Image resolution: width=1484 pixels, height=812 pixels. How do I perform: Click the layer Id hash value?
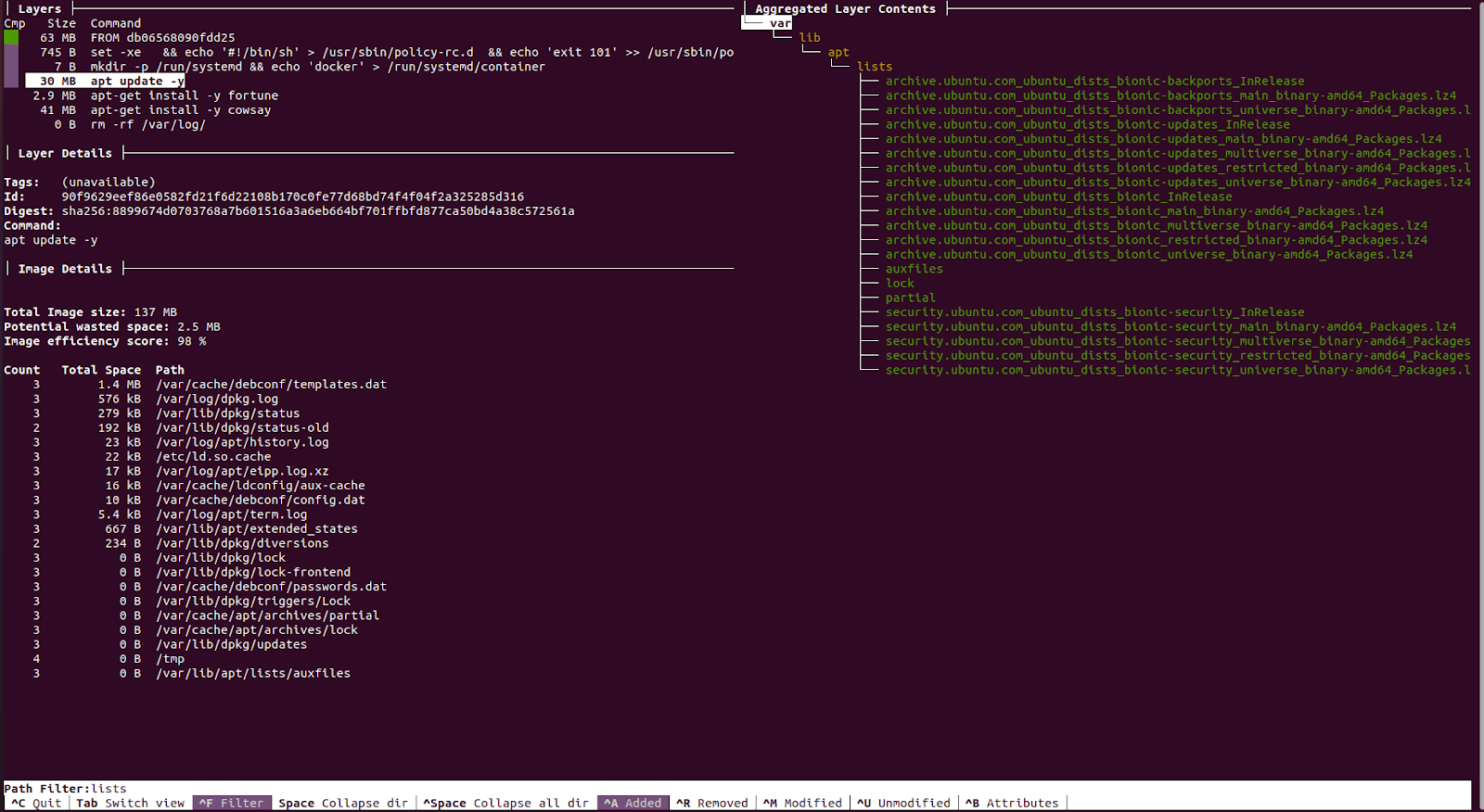pos(293,197)
